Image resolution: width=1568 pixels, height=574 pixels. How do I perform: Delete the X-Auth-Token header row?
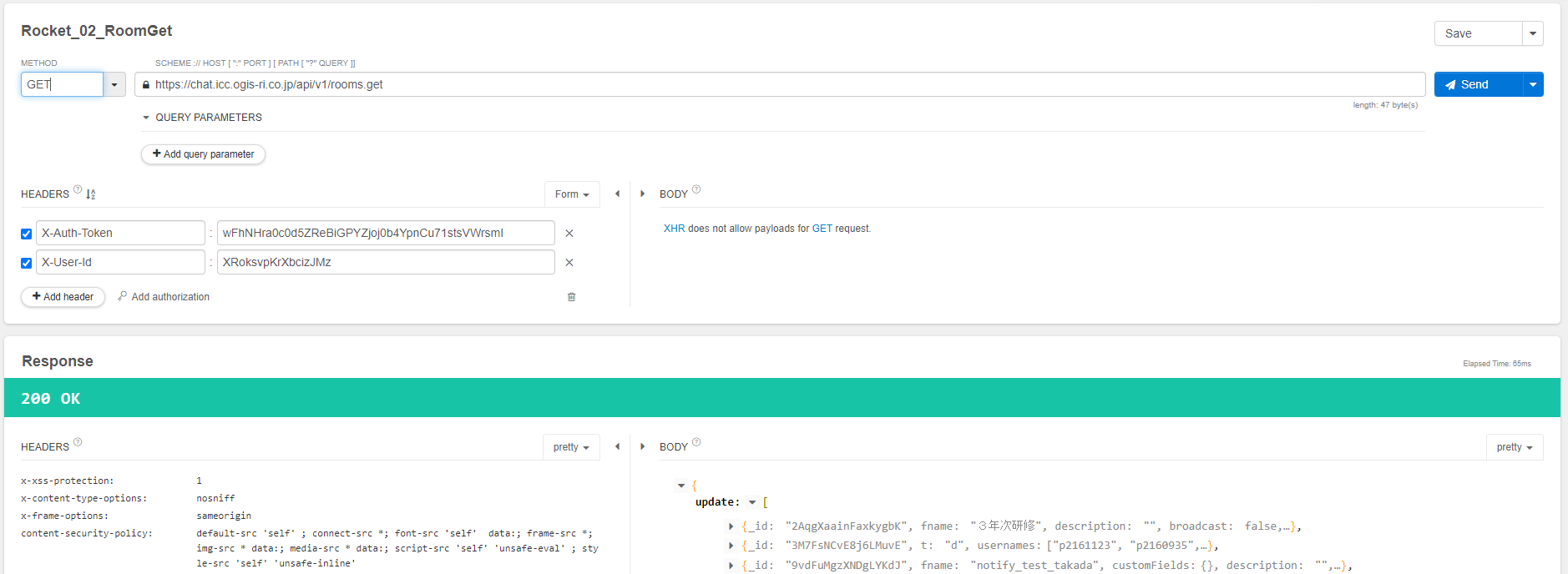point(569,234)
